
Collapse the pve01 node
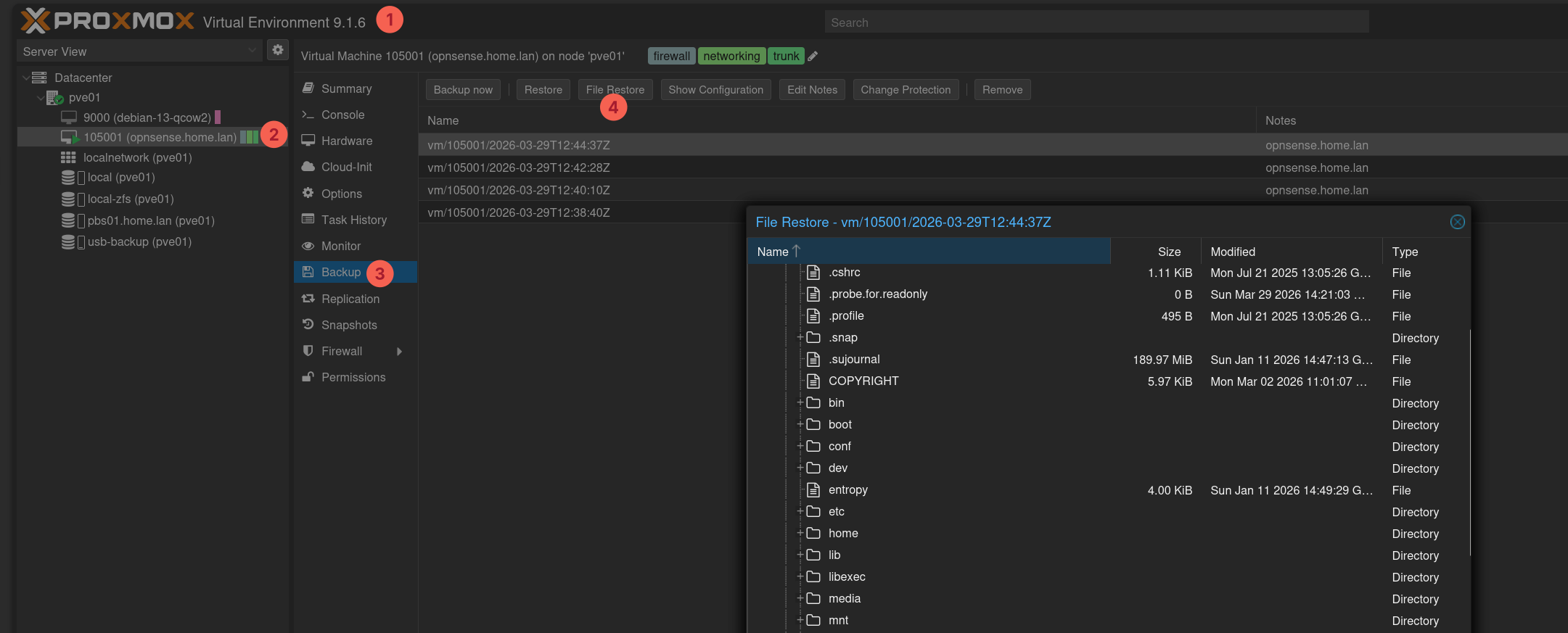[41, 97]
